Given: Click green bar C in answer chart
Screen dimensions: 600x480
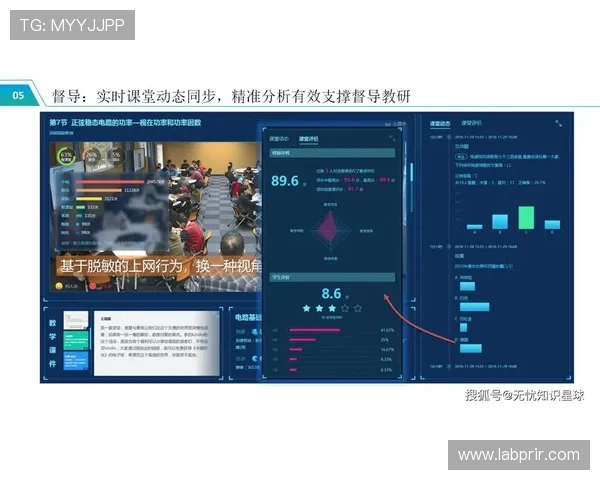Looking at the screenshot, I should 526,218.
